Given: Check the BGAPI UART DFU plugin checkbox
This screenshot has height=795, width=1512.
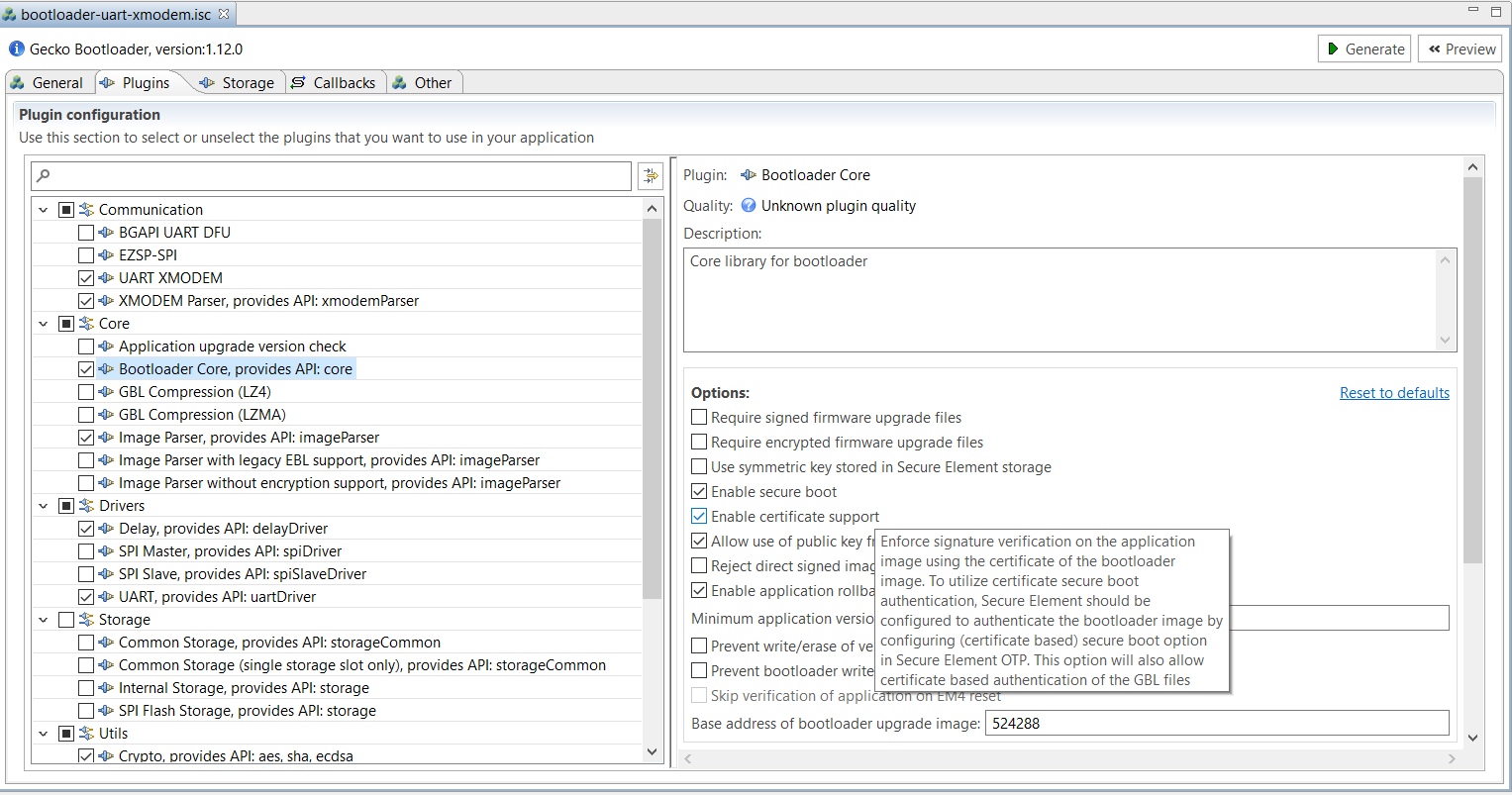Looking at the screenshot, I should pyautogui.click(x=86, y=233).
